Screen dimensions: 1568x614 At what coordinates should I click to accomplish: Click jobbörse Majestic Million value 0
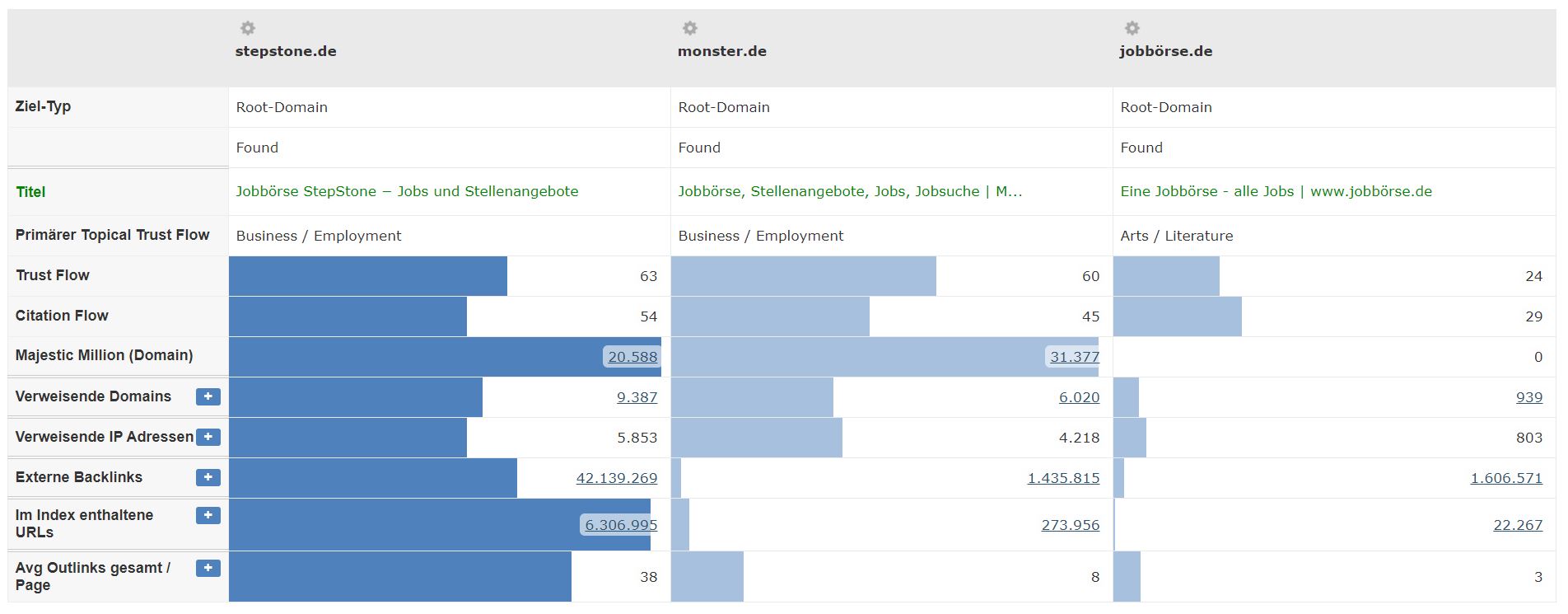tap(1538, 357)
